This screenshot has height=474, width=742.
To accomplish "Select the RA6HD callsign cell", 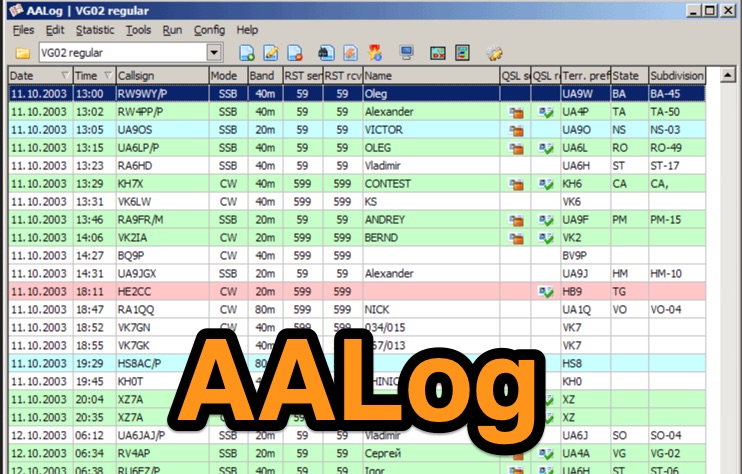I will point(162,166).
